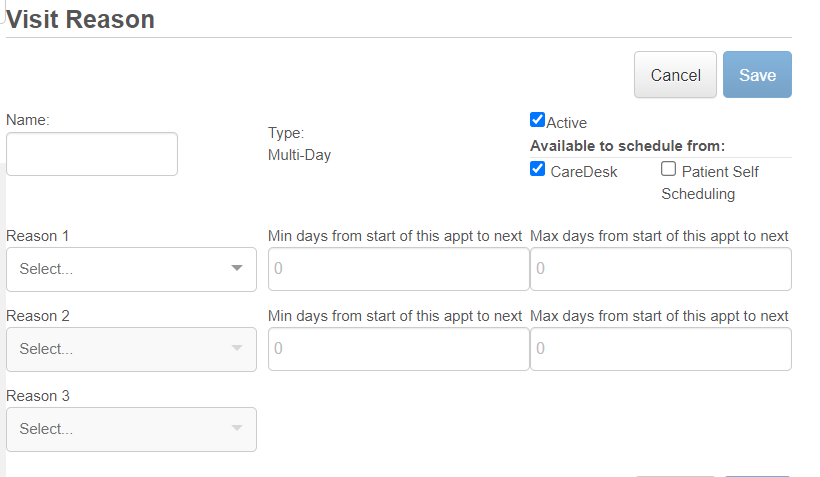Select Reason 2 min days input
Viewport: 820px width, 477px height.
[x=398, y=349]
